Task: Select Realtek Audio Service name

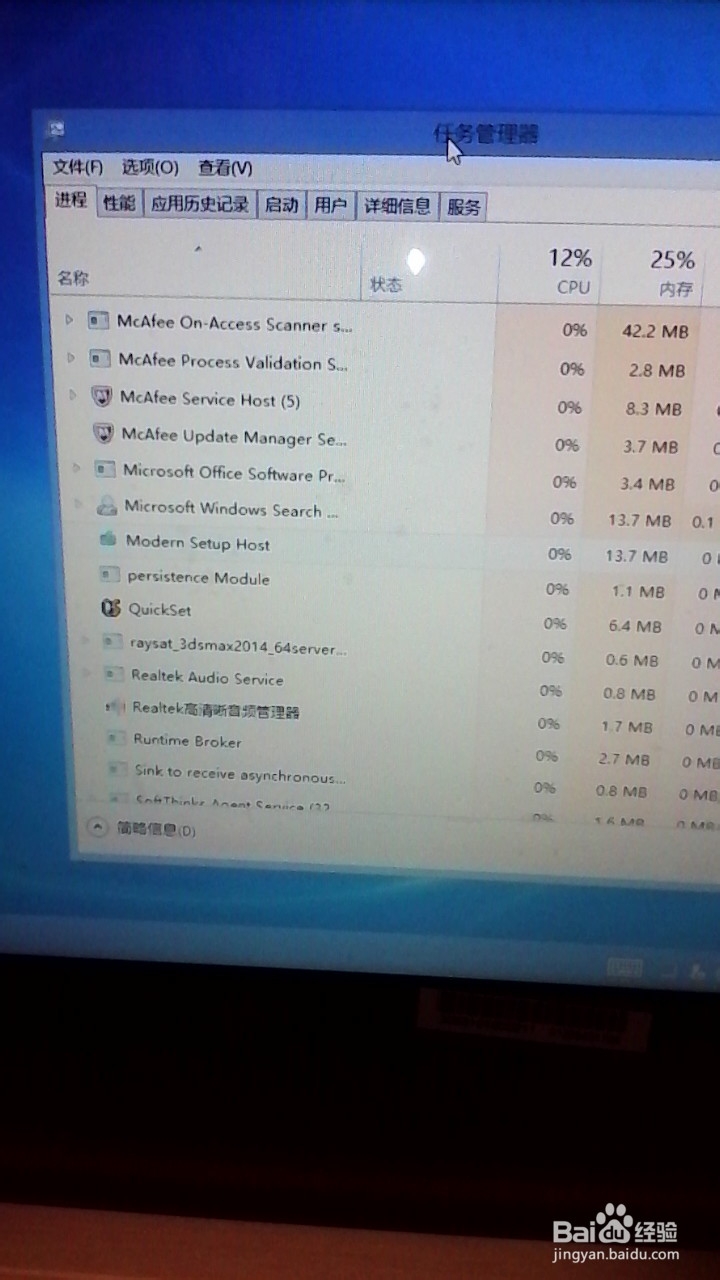Action: (x=207, y=677)
